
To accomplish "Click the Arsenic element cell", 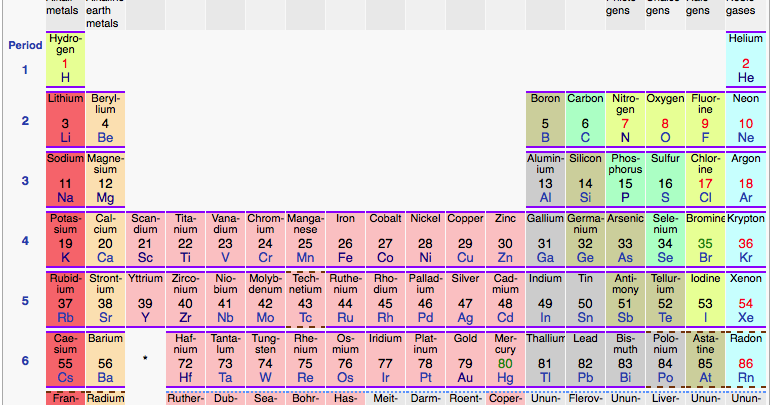I will click(625, 239).
